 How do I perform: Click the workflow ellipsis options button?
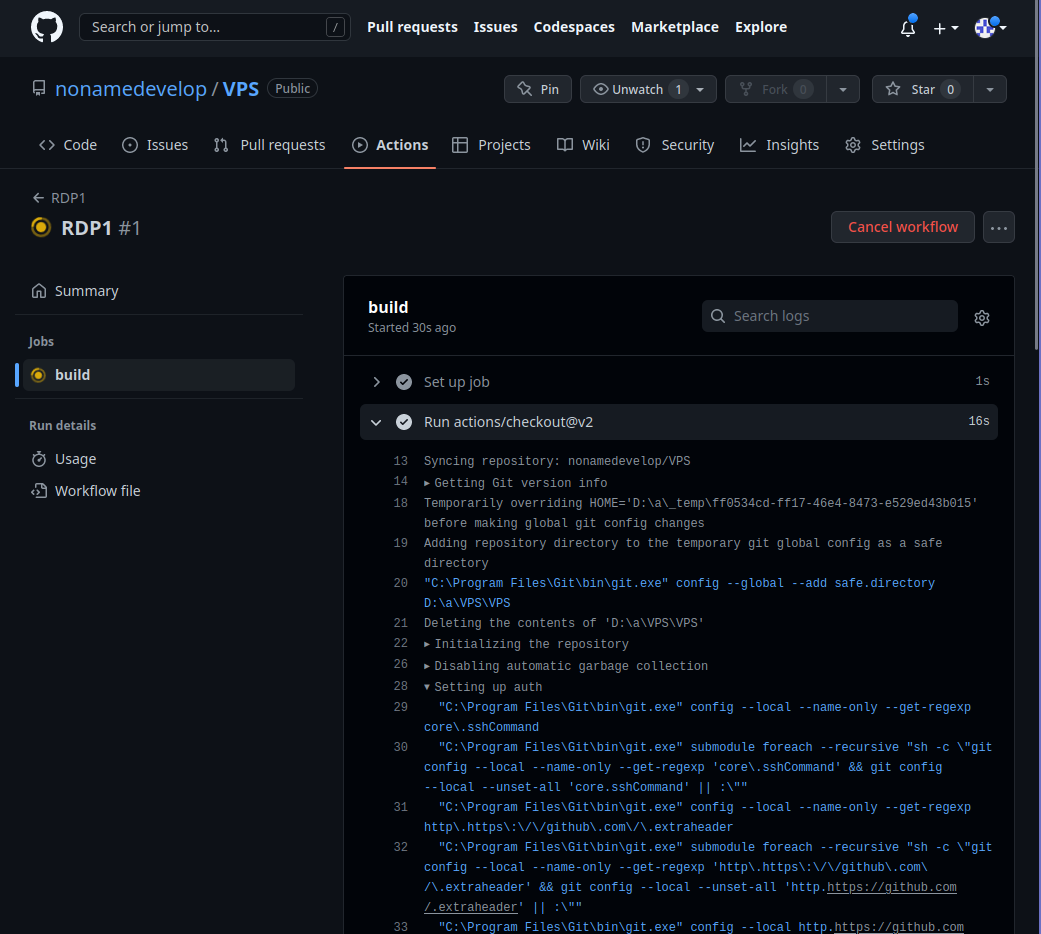999,228
